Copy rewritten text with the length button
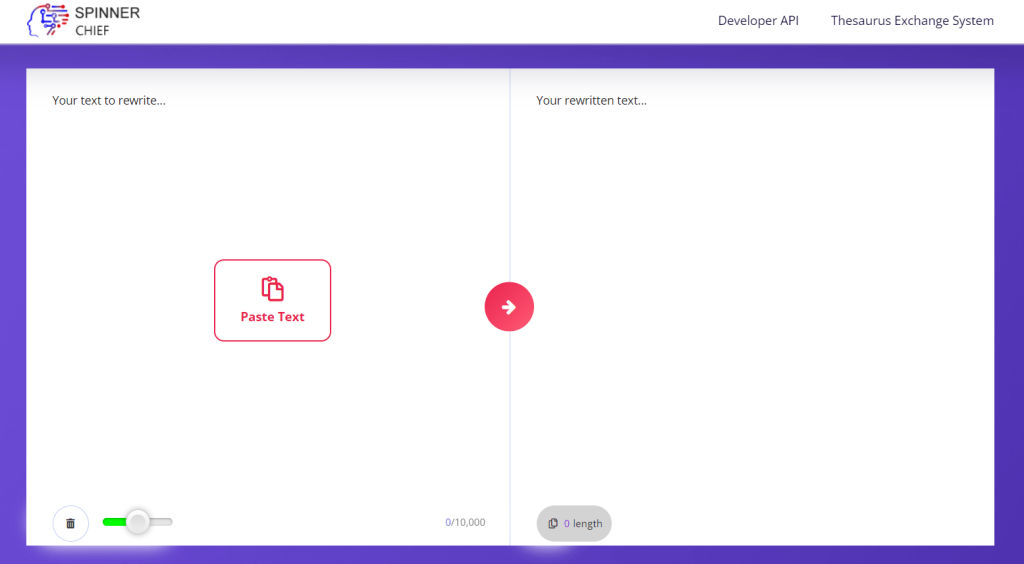1024x564 pixels. coord(574,524)
